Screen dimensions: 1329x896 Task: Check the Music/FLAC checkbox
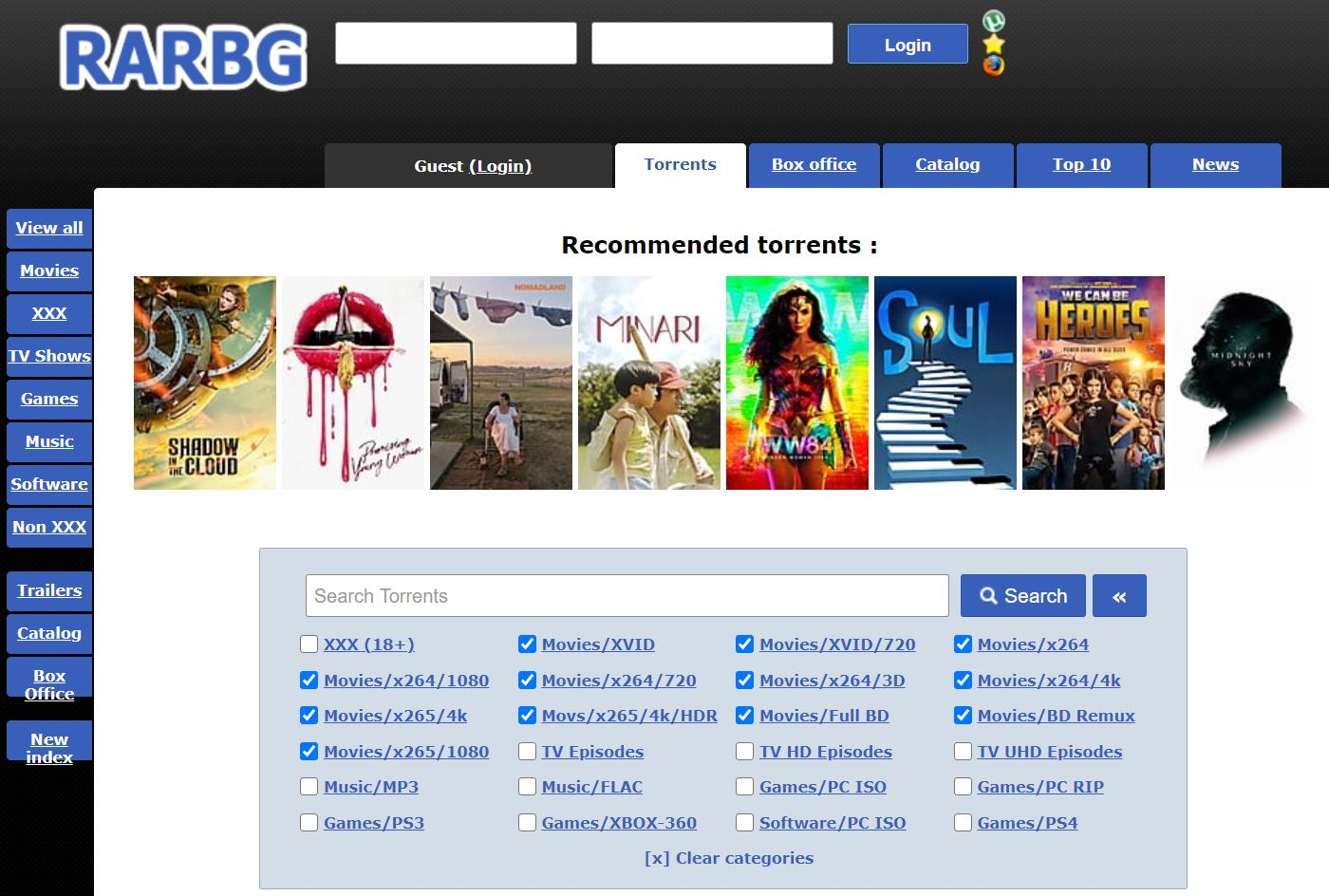[x=527, y=787]
